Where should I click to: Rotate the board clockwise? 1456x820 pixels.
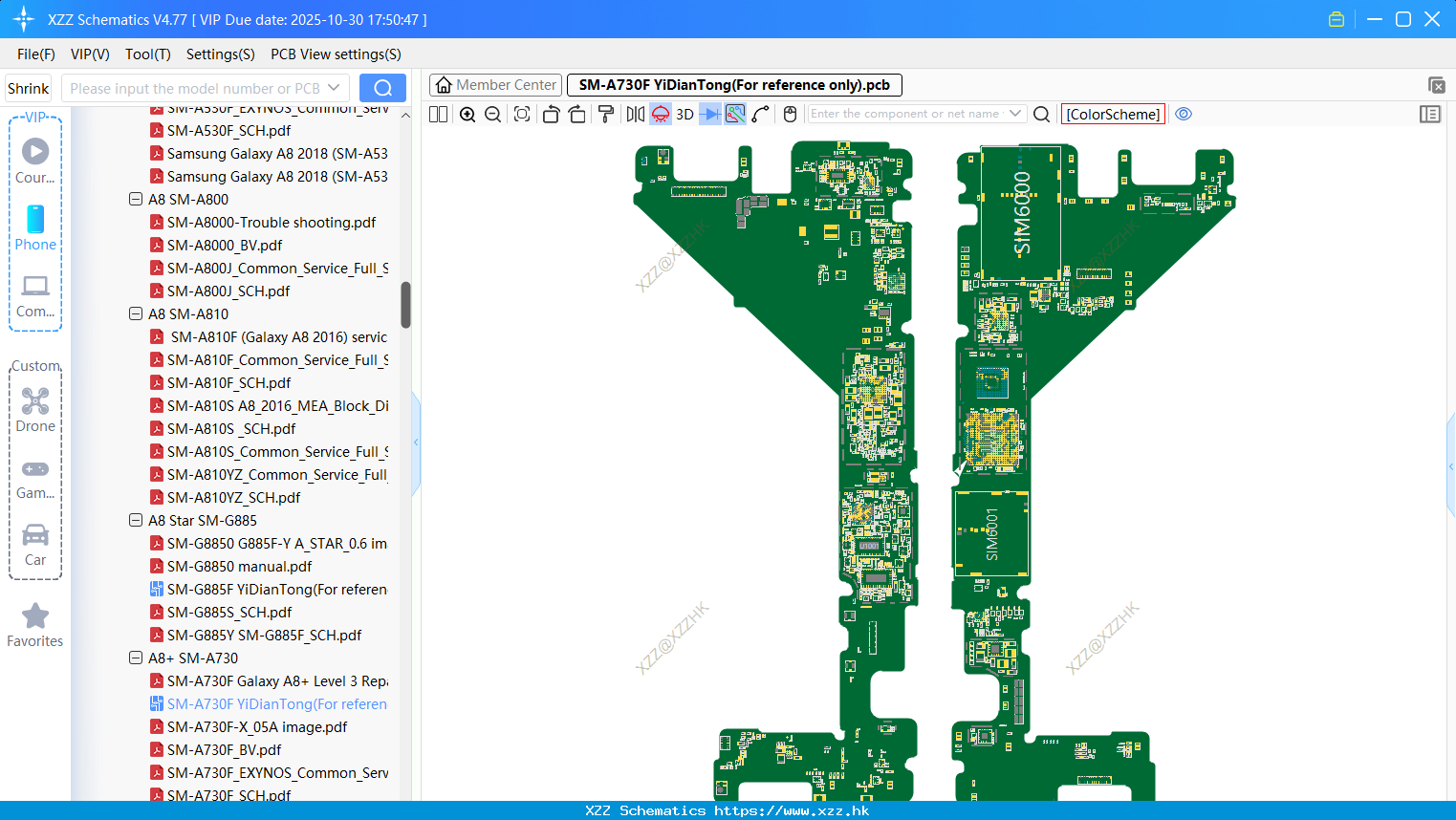(576, 114)
